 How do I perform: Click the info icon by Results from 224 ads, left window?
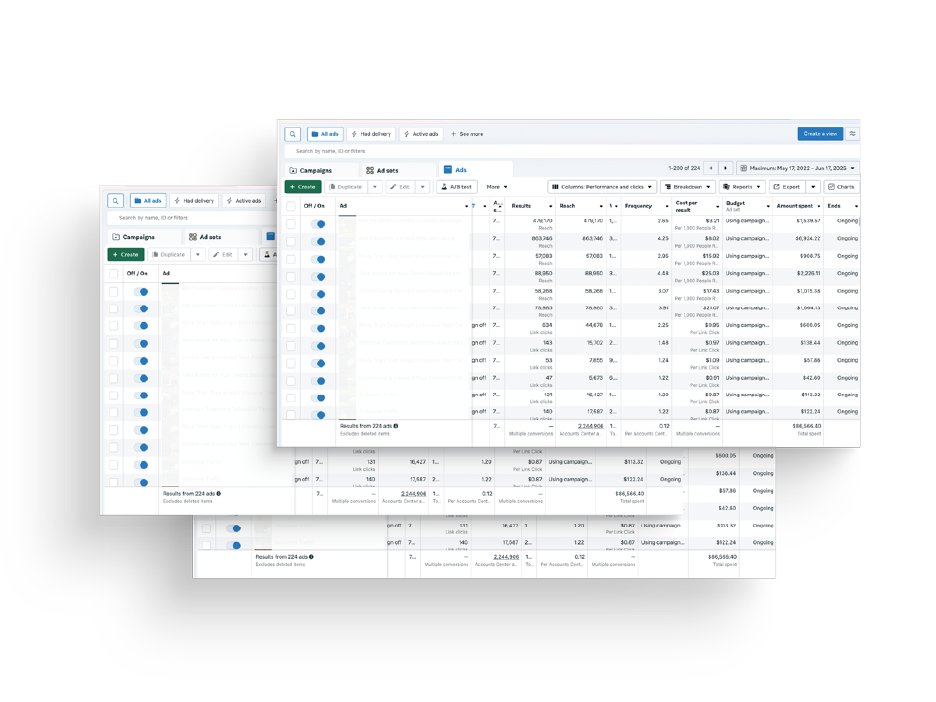[219, 494]
